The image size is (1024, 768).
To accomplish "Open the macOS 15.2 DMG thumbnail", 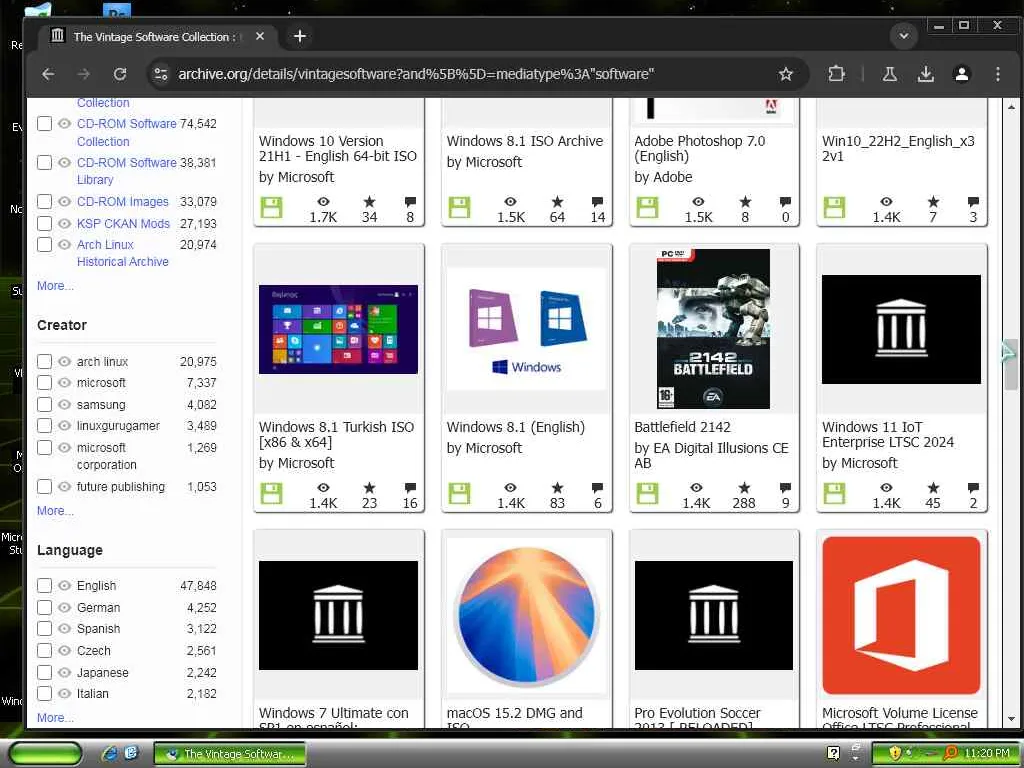I will click(526, 615).
